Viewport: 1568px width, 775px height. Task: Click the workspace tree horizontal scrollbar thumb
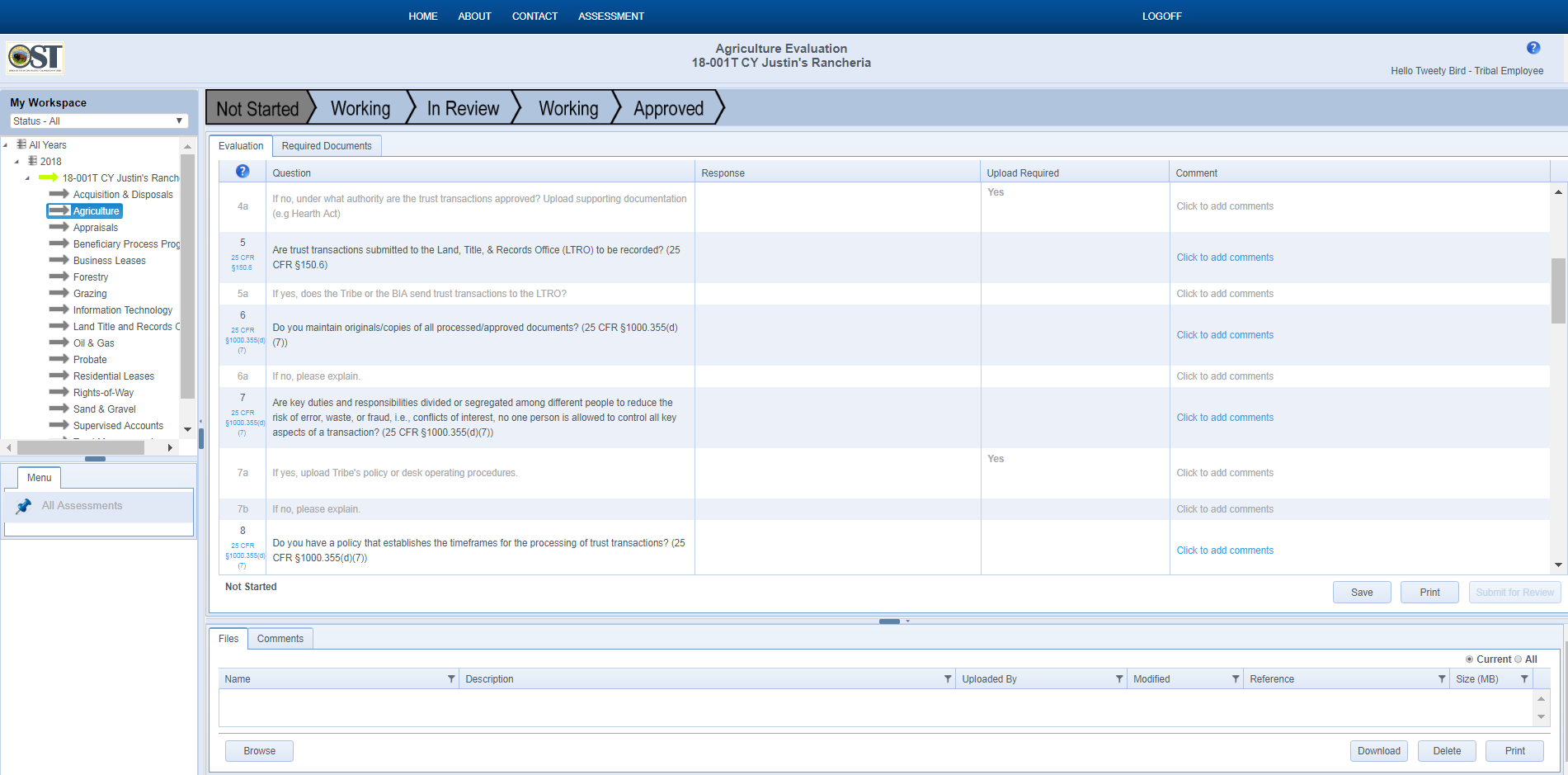pos(81,447)
